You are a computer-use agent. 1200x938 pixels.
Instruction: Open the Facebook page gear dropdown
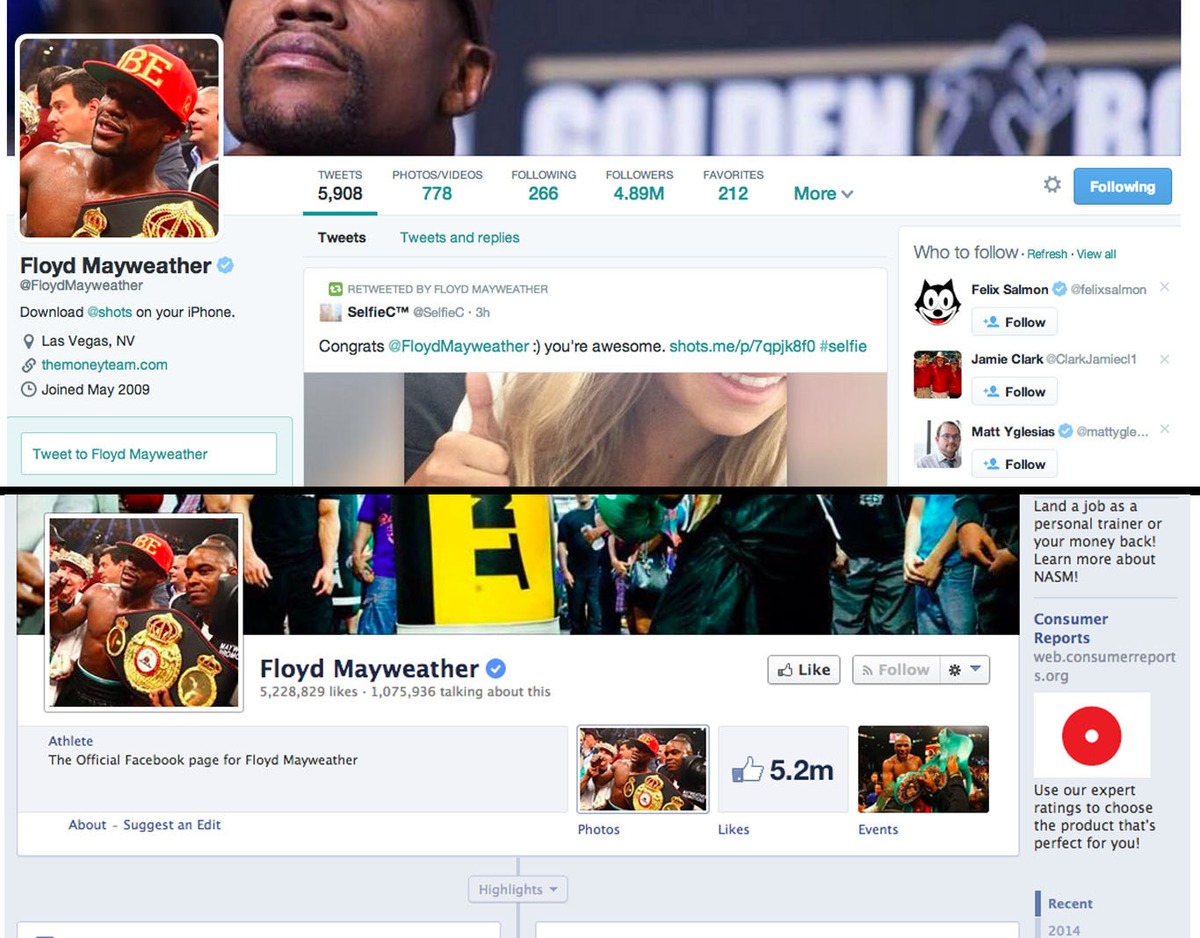pos(965,670)
